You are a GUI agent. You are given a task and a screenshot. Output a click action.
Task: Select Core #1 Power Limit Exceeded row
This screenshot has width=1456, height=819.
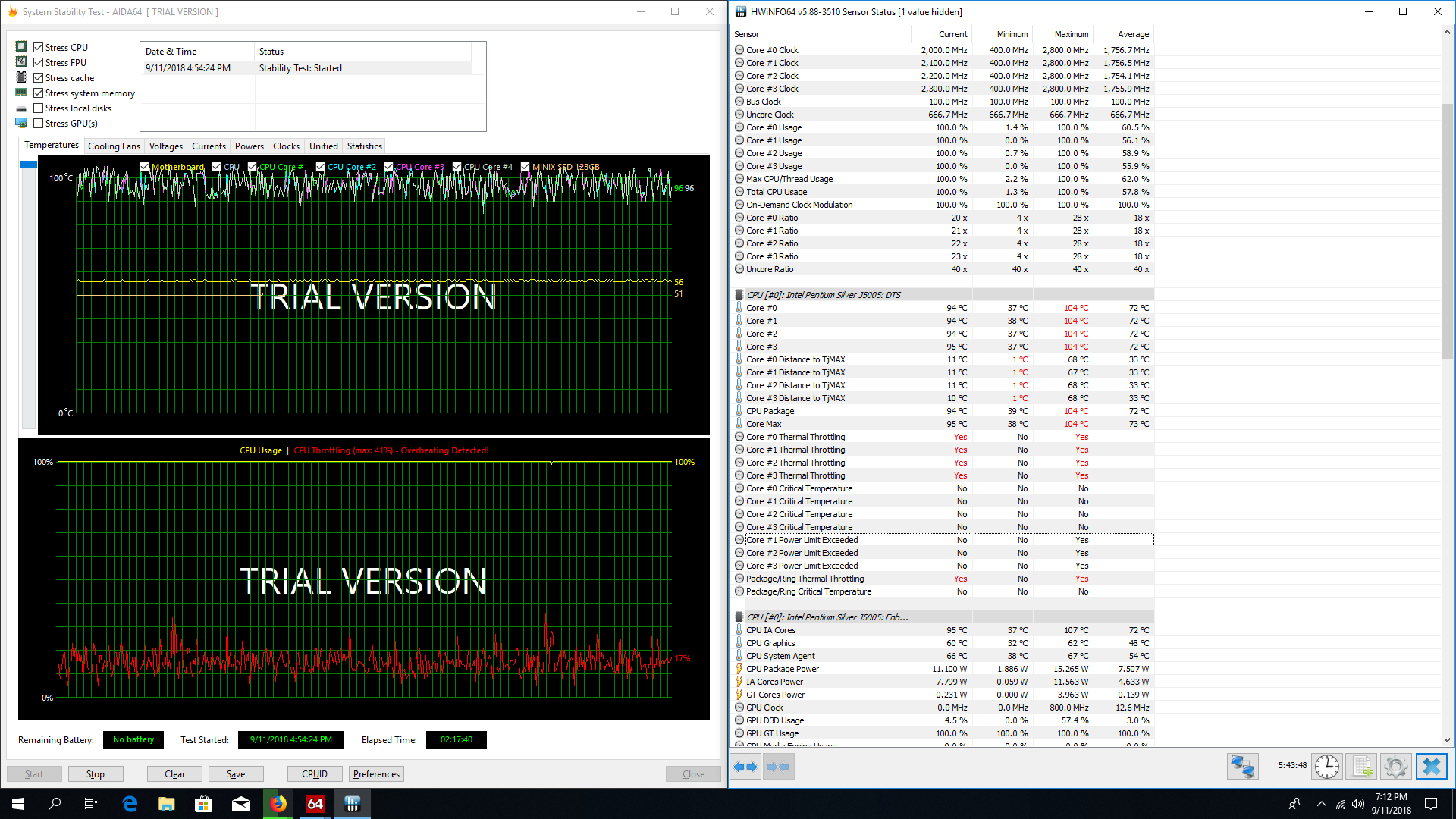click(943, 540)
